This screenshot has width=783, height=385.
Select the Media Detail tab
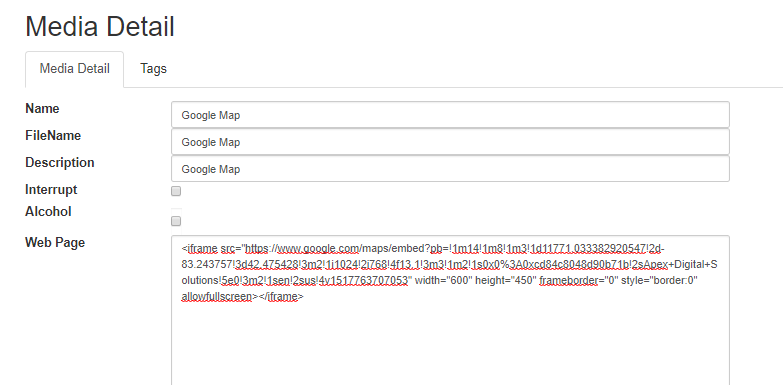pyautogui.click(x=74, y=69)
